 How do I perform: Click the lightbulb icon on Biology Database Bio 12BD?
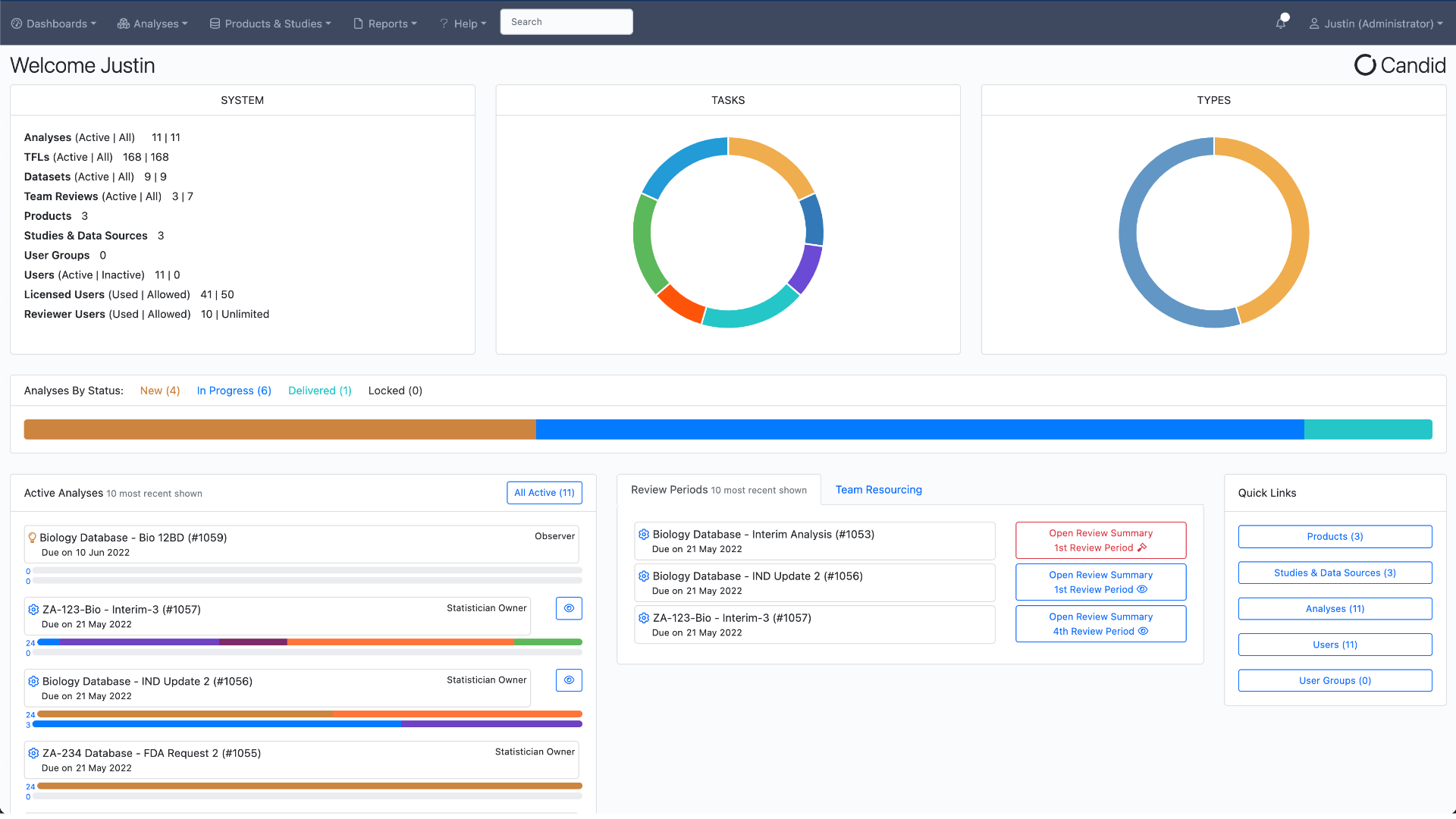pos(31,537)
